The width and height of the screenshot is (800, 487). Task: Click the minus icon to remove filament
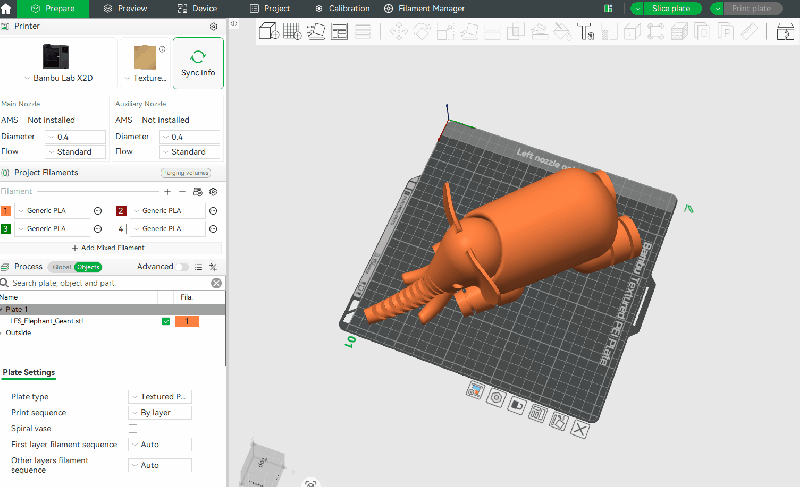[182, 192]
